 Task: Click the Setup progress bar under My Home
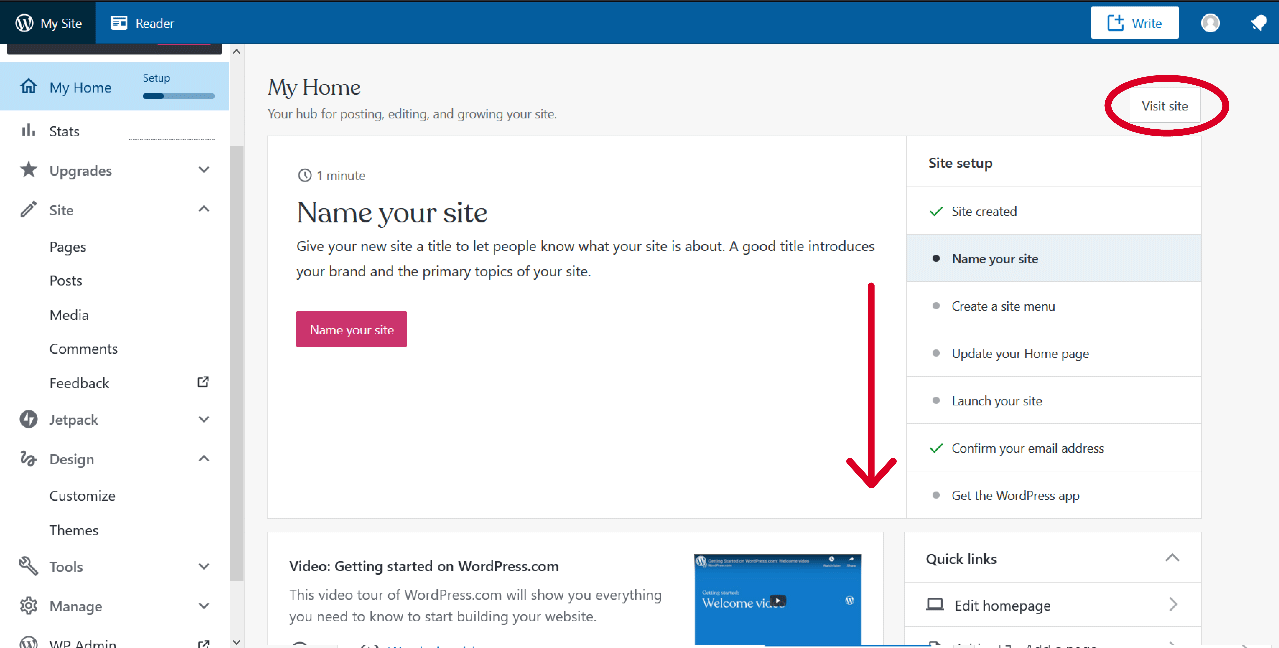178,95
